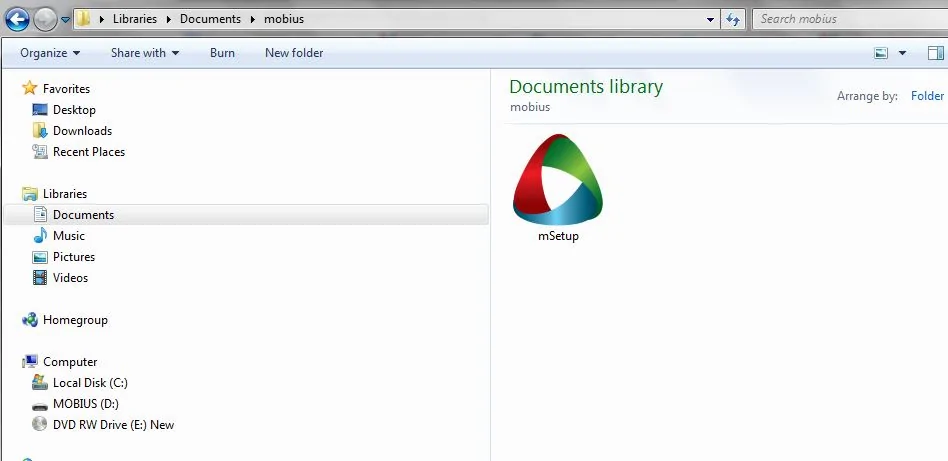The height and width of the screenshot is (461, 948).
Task: Open Arrange by Folder dropdown
Action: [x=927, y=96]
